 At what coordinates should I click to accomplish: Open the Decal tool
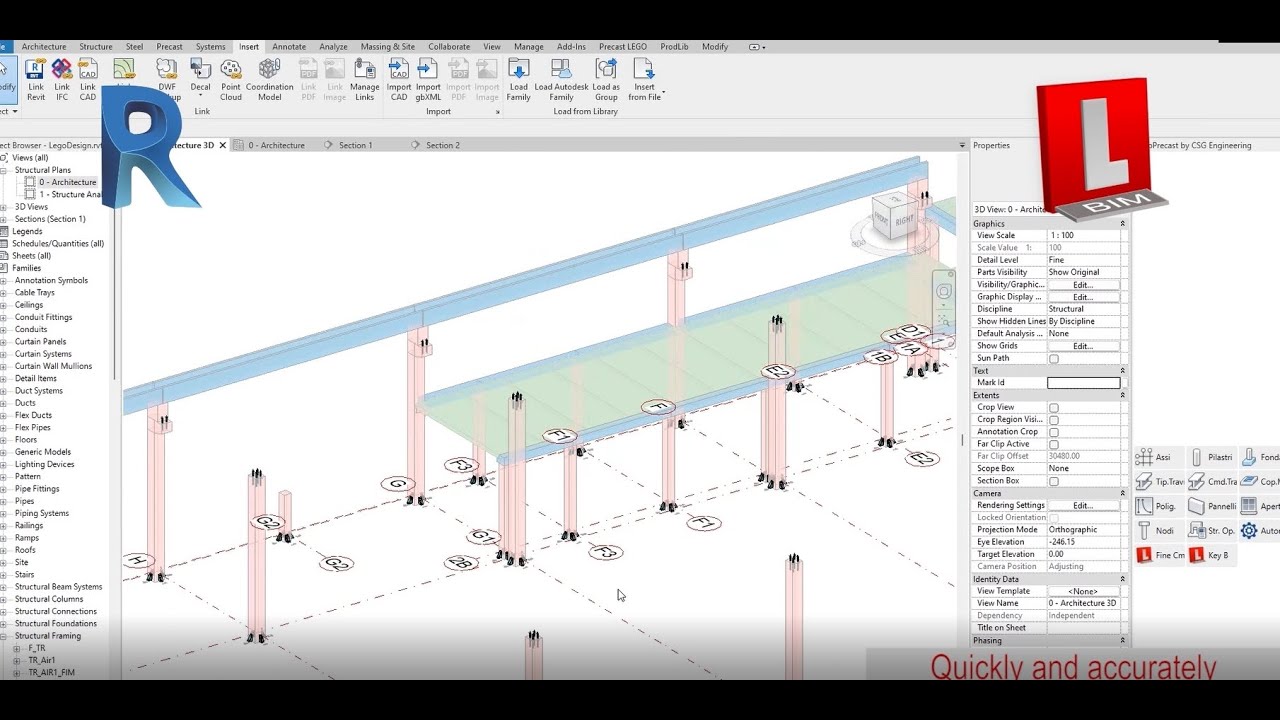201,75
